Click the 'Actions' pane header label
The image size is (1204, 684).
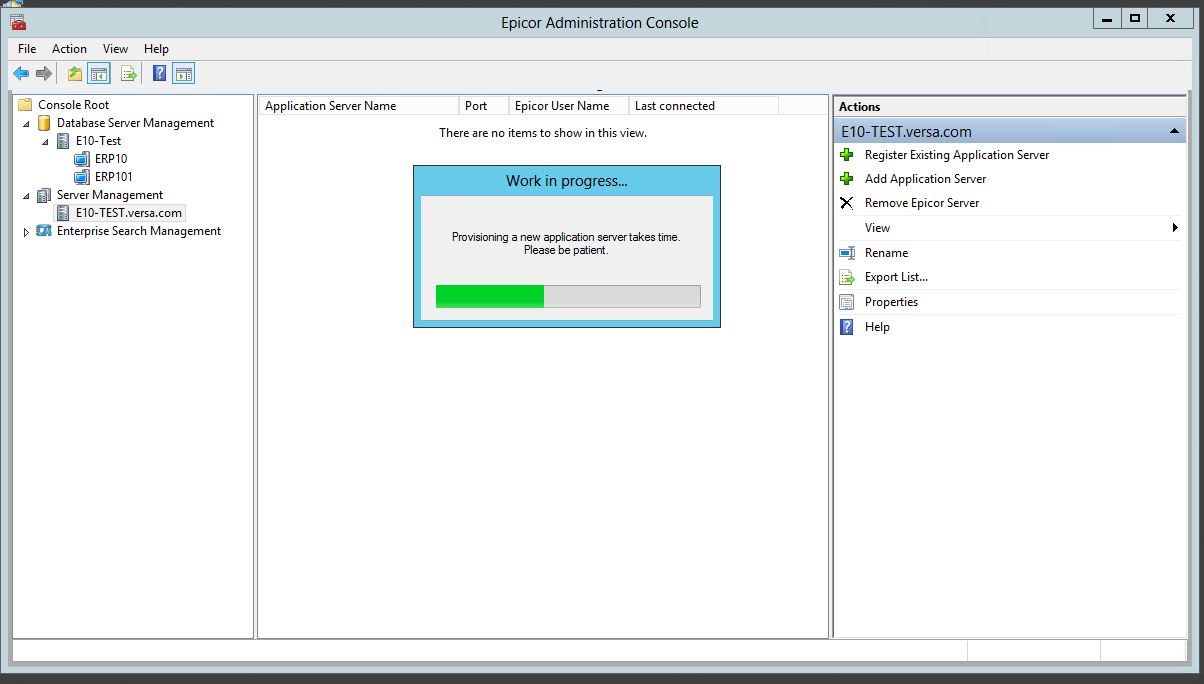coord(860,107)
